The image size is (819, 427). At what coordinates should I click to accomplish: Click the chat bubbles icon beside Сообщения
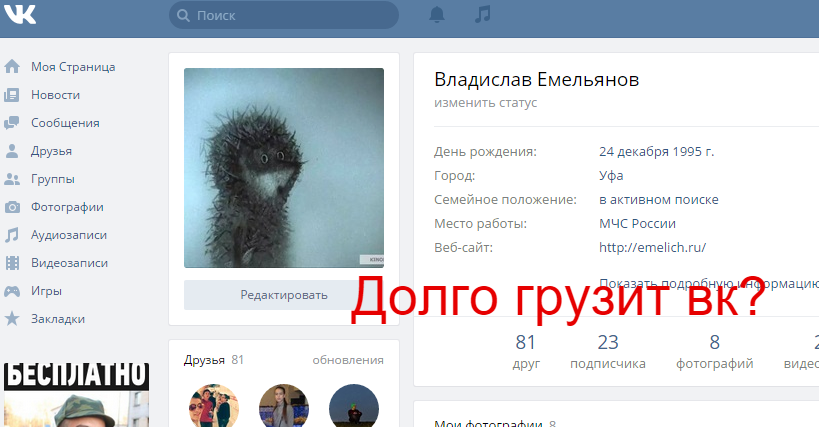[11, 123]
